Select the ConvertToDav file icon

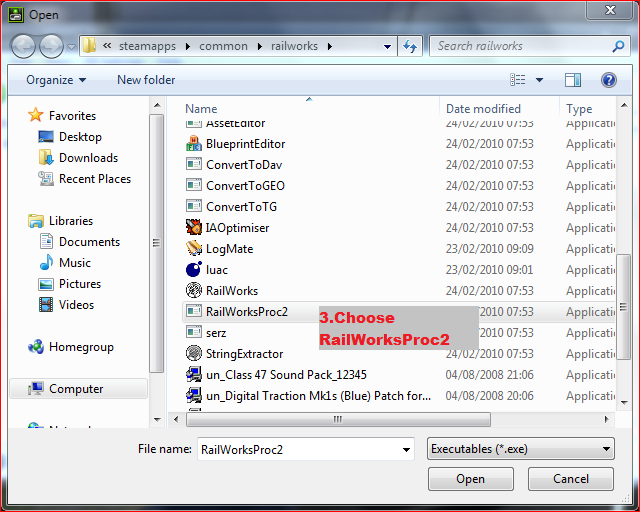pyautogui.click(x=194, y=165)
